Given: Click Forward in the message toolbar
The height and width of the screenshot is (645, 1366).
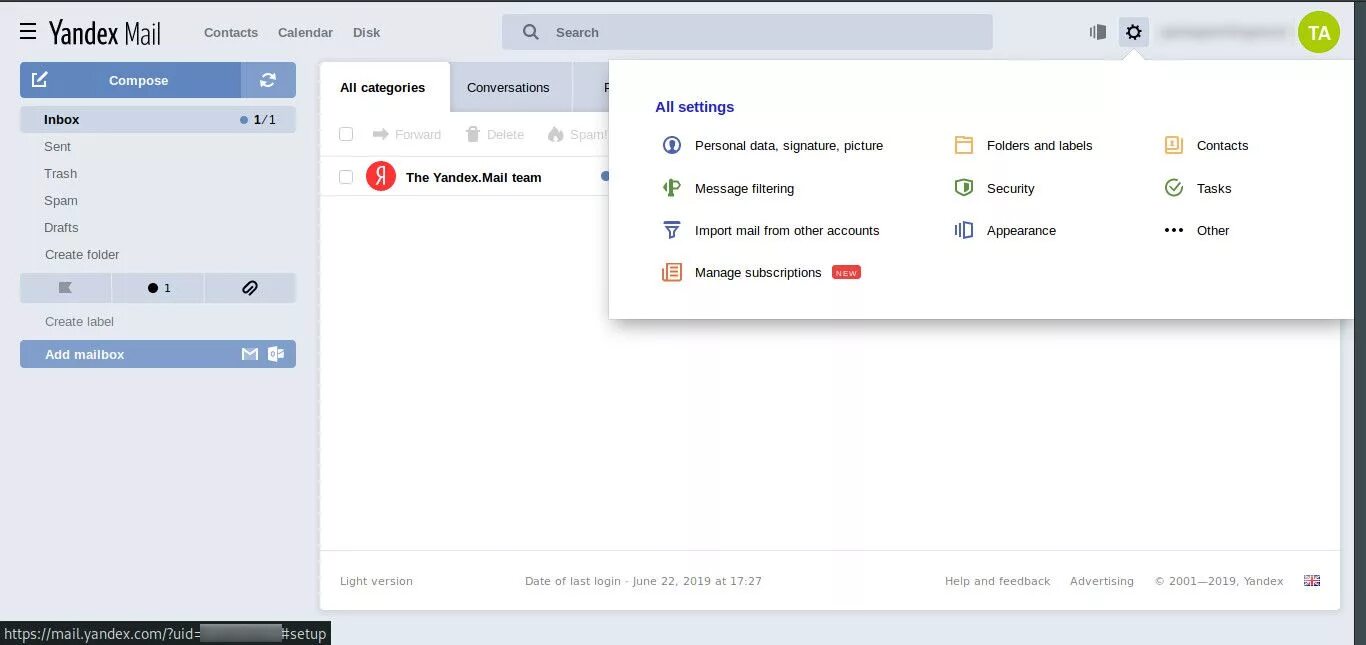Looking at the screenshot, I should tap(406, 134).
